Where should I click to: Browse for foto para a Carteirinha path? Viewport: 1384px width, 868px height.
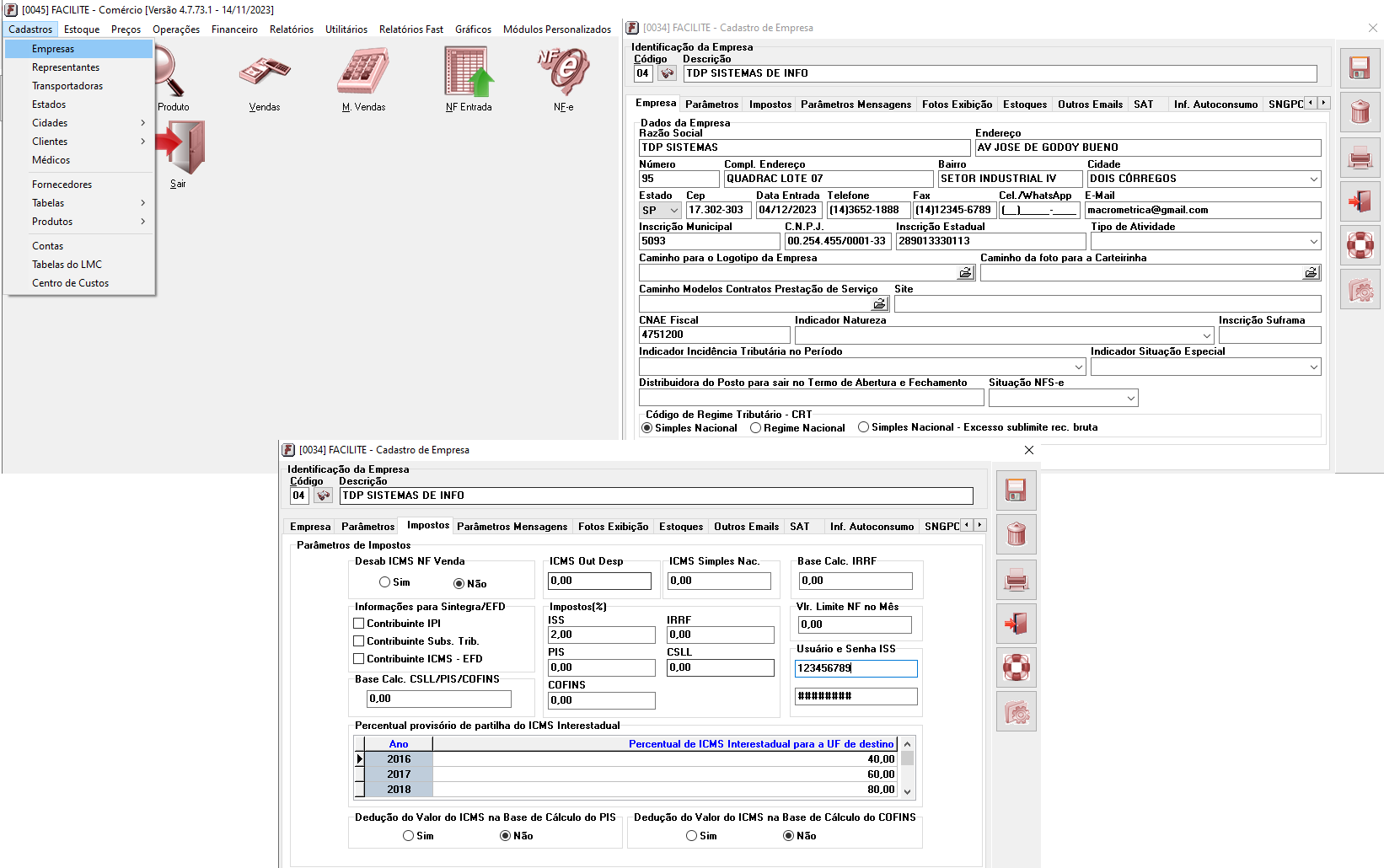(1311, 273)
